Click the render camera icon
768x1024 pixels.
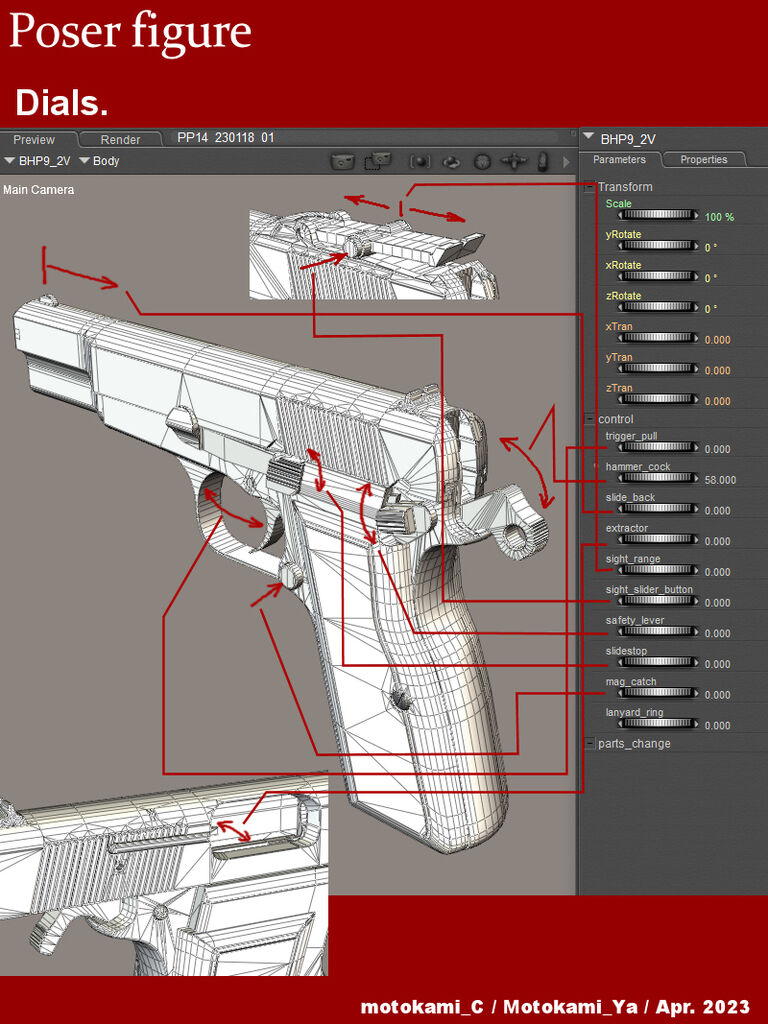pos(342,161)
